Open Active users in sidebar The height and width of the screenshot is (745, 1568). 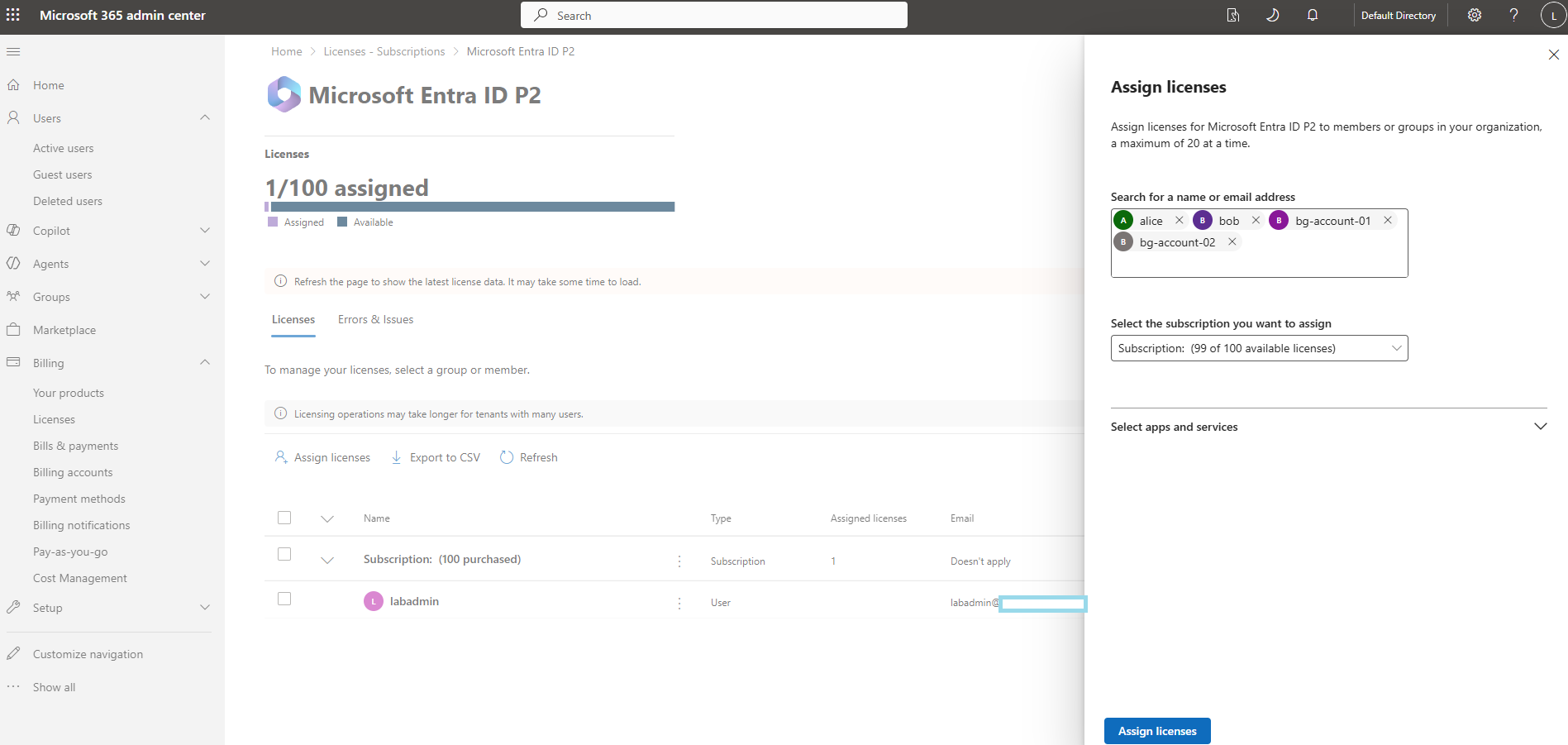(x=63, y=148)
